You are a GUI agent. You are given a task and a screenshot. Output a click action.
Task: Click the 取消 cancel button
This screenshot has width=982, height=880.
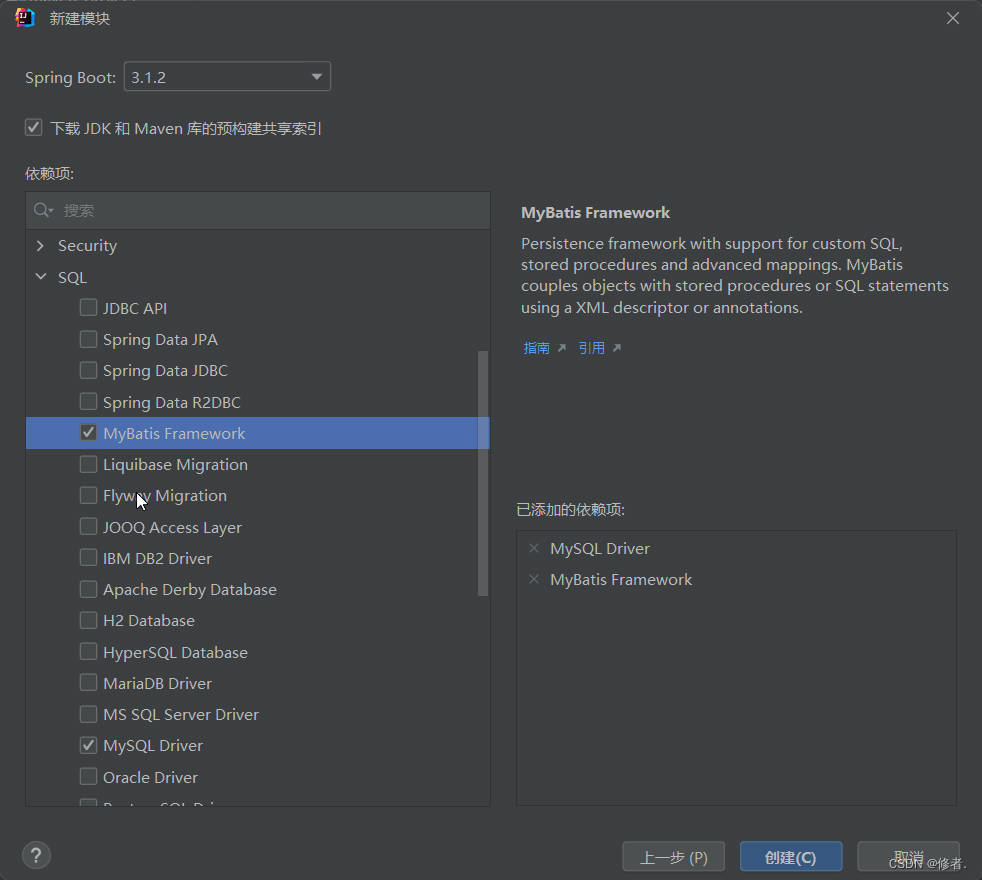pos(908,857)
